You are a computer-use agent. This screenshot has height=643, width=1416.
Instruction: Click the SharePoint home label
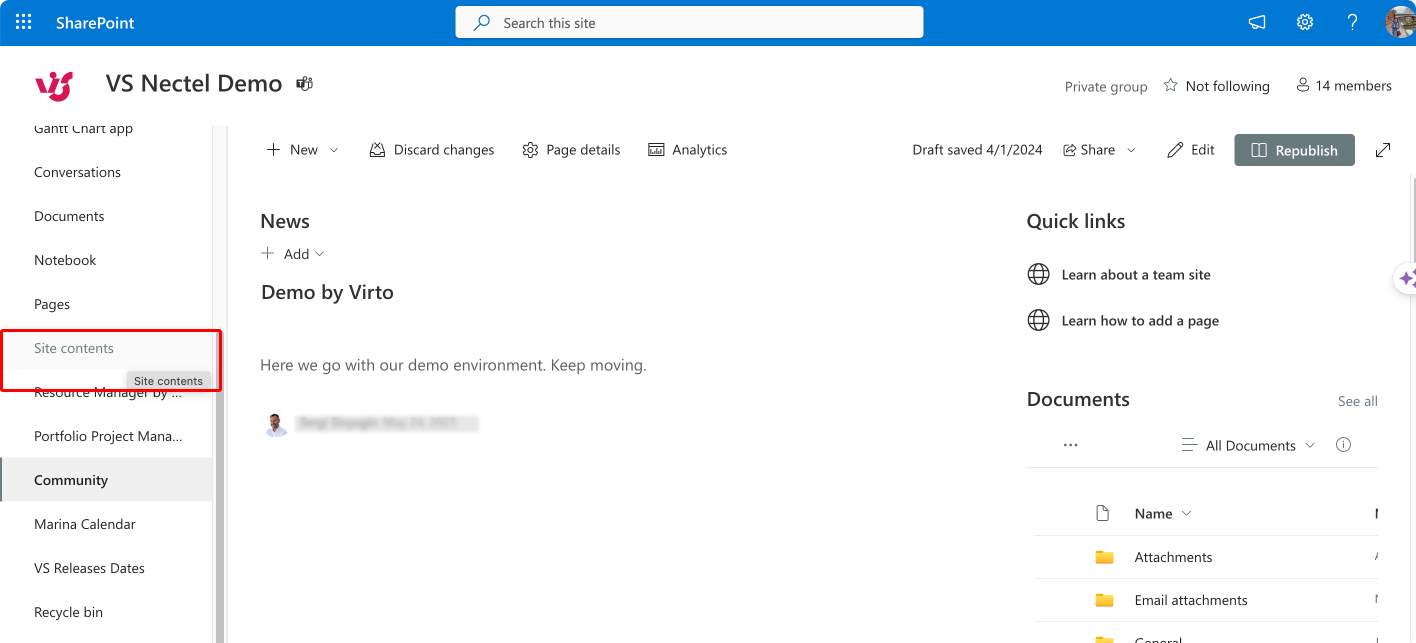point(95,23)
